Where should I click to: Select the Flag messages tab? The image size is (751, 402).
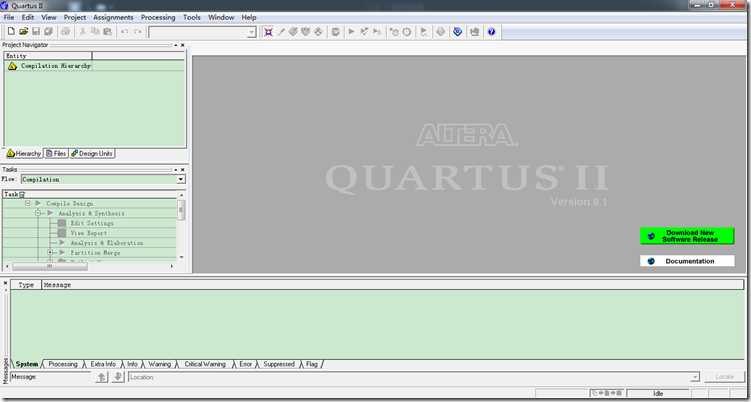point(312,364)
